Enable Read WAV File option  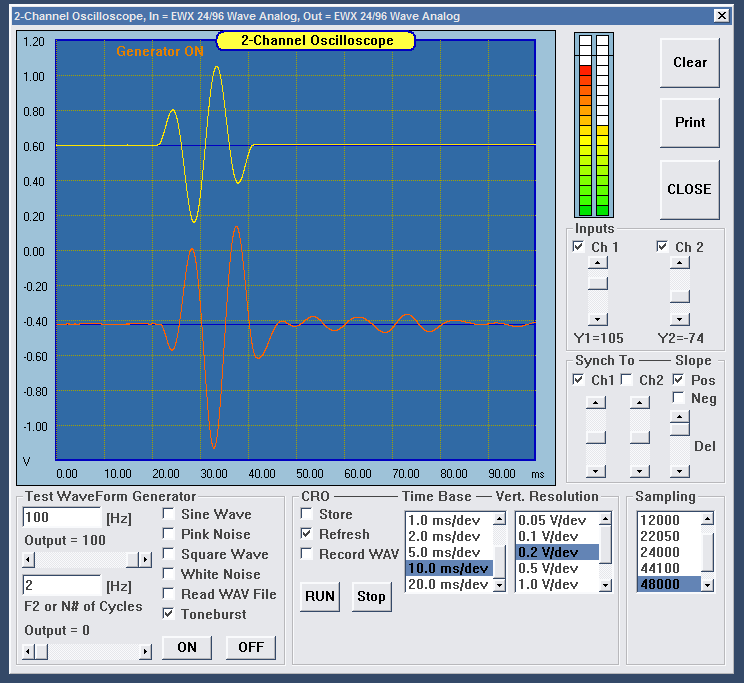click(x=168, y=593)
